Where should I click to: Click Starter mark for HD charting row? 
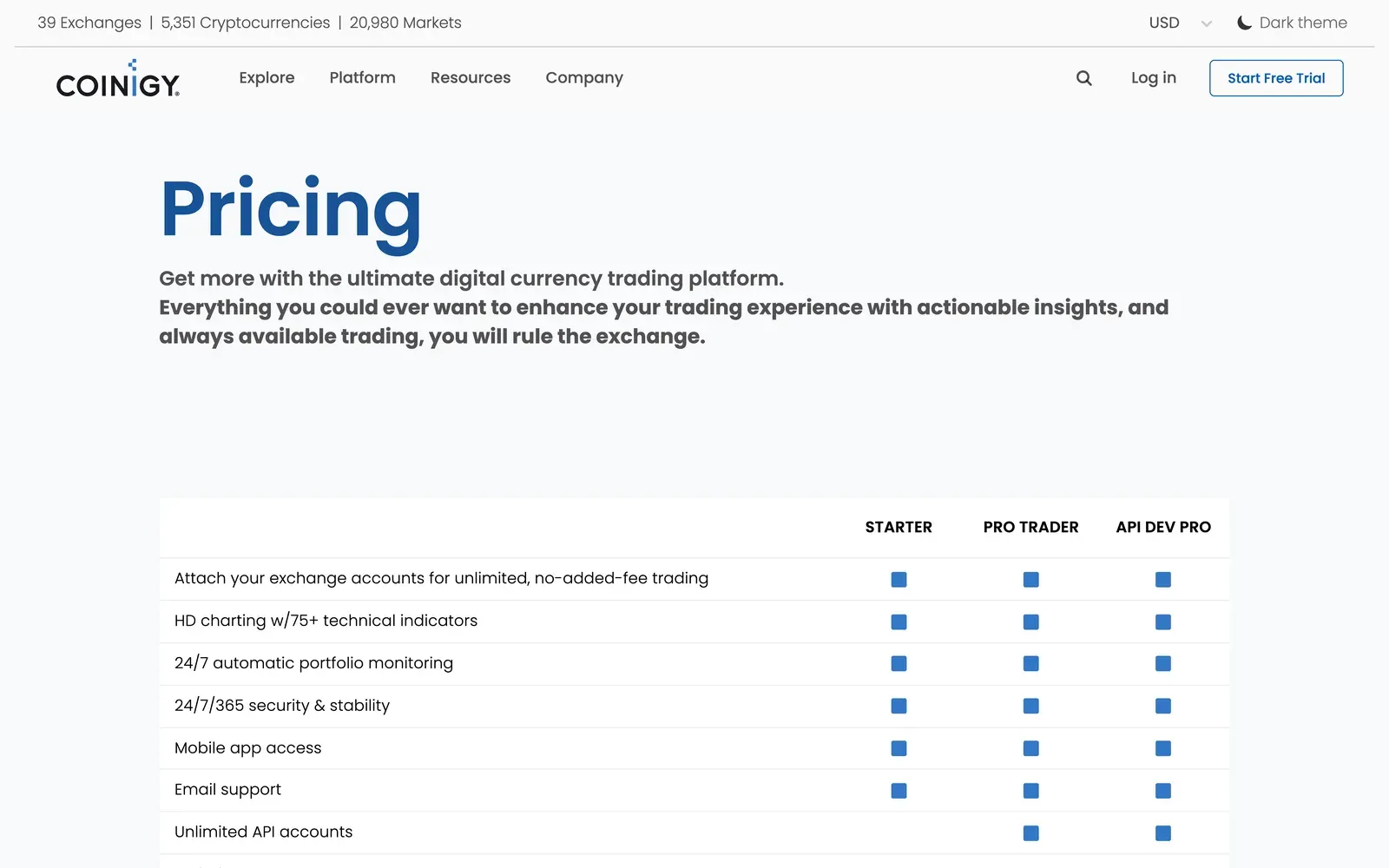click(x=899, y=621)
